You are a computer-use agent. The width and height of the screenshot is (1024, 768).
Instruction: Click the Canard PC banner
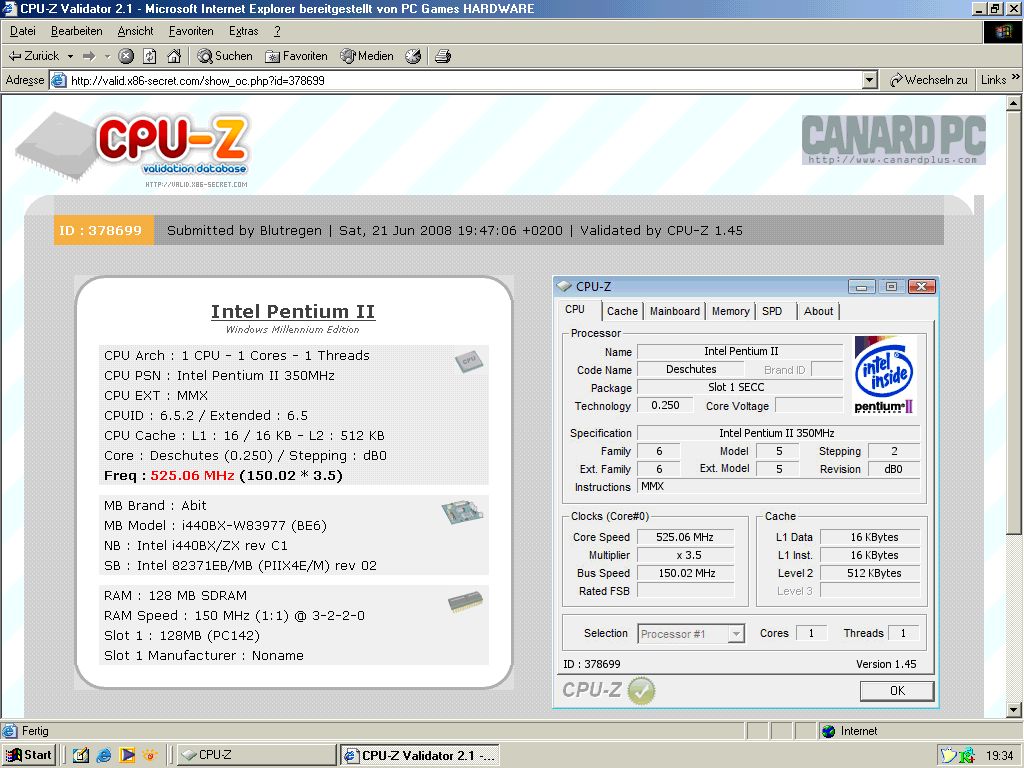[893, 140]
